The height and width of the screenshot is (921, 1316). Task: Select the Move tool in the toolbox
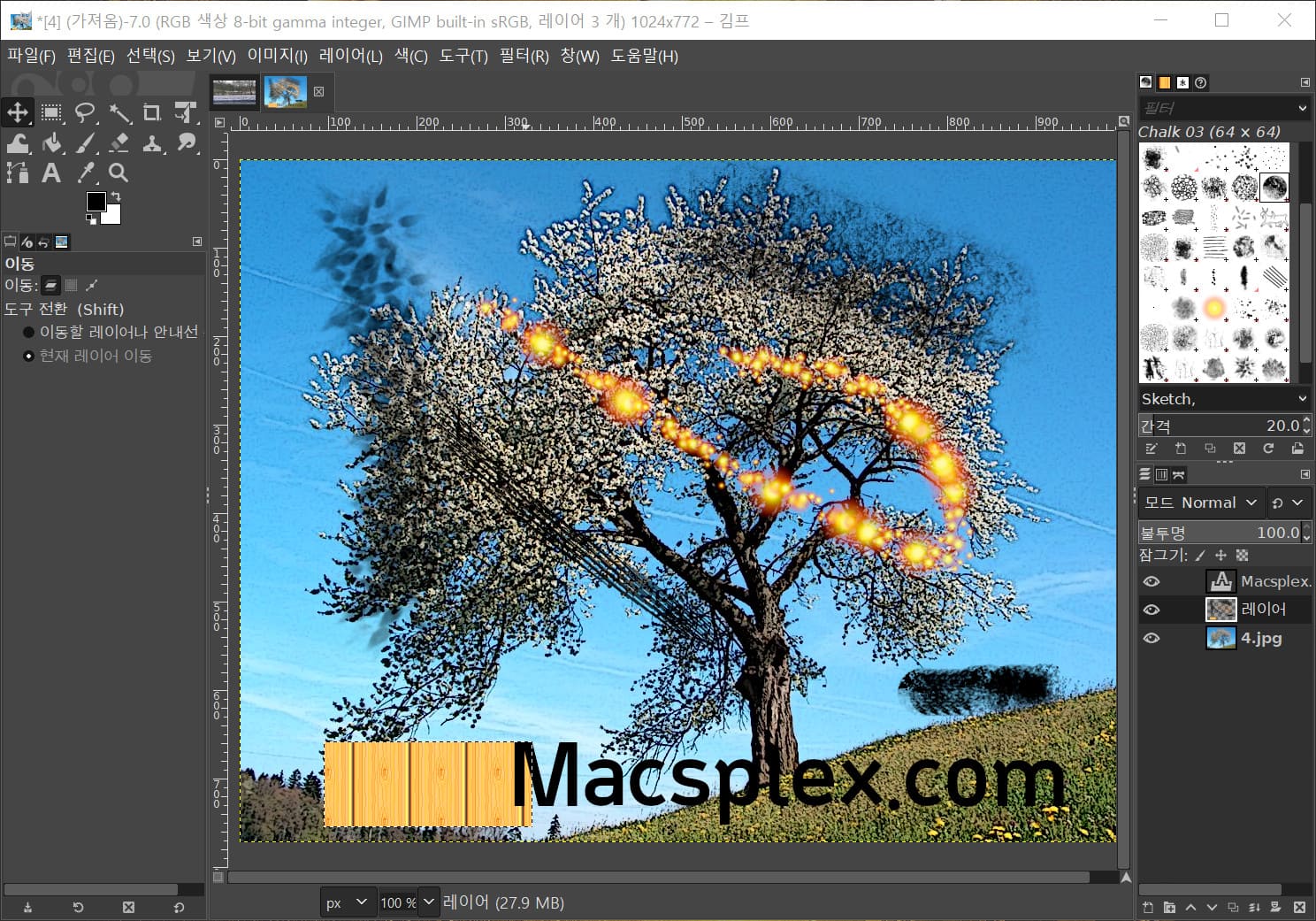tap(18, 112)
